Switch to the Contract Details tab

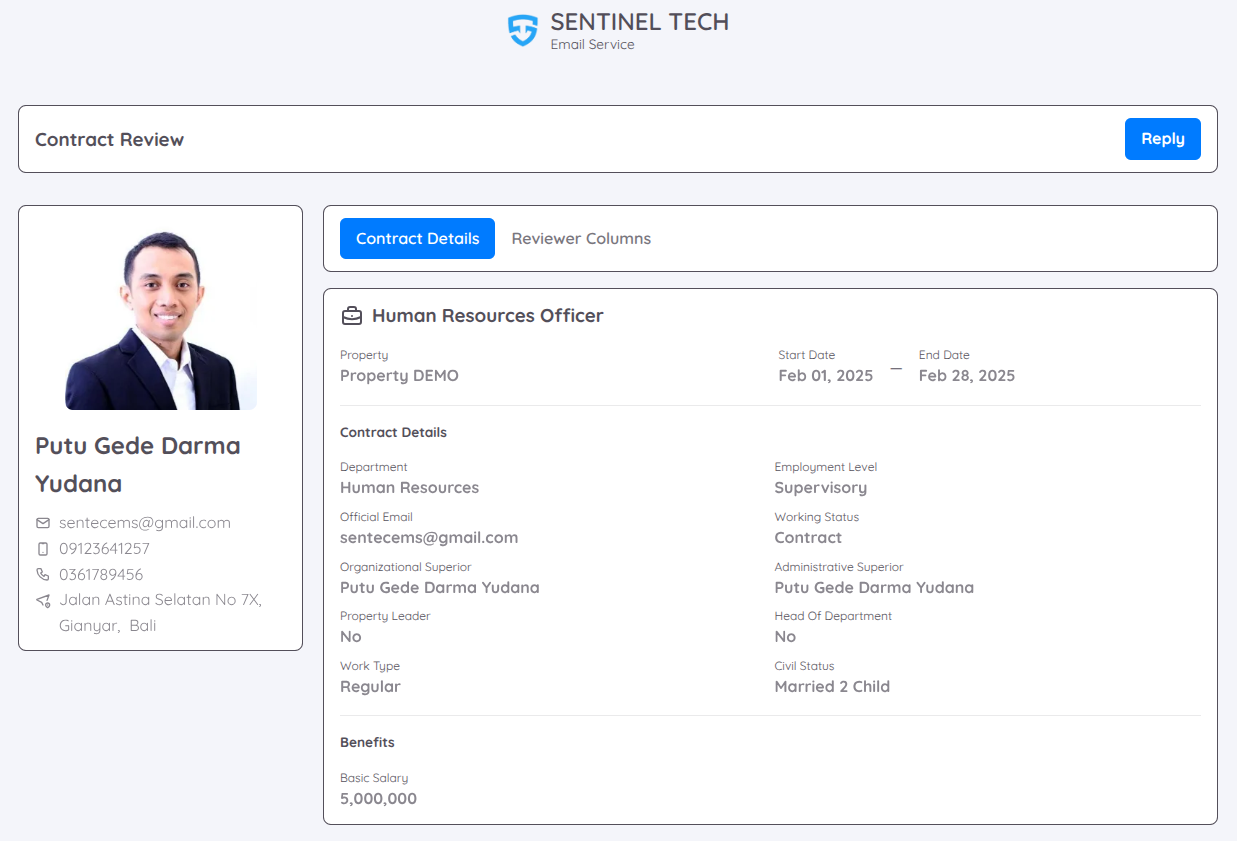[417, 239]
